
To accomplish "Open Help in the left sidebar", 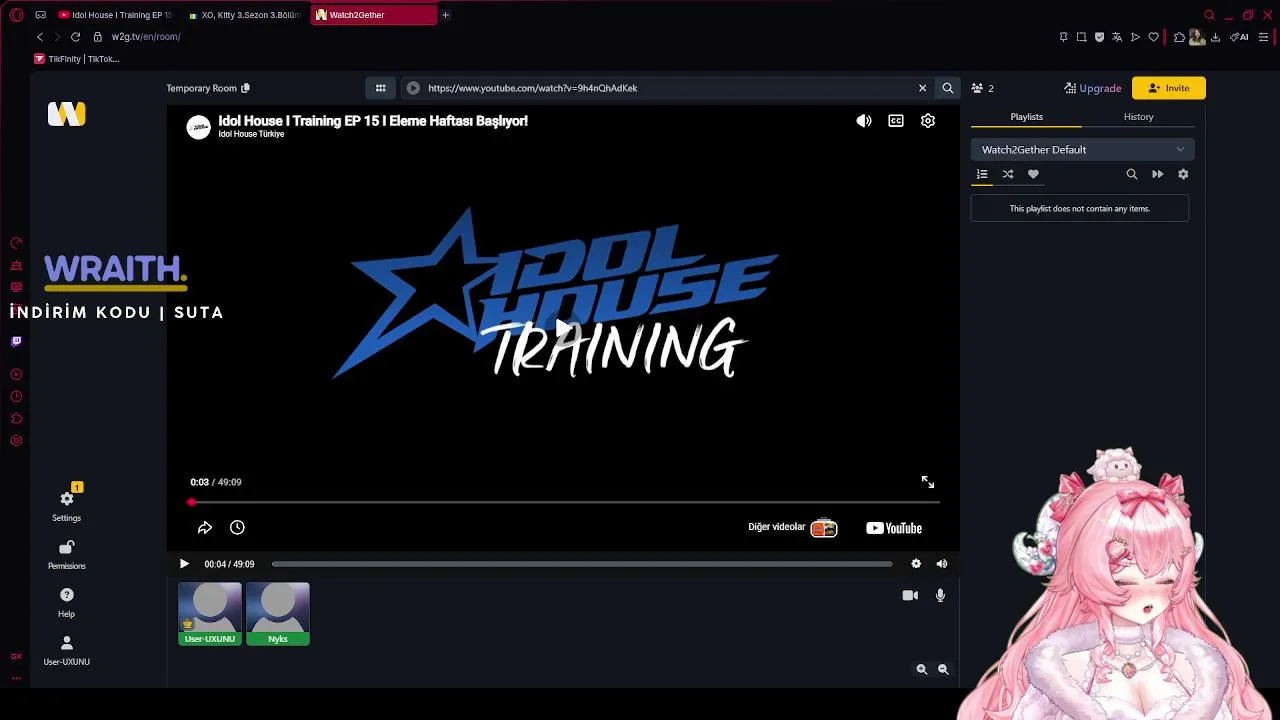I will [67, 602].
